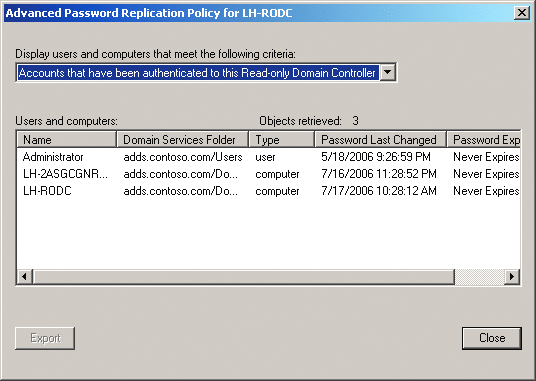The height and width of the screenshot is (381, 536).
Task: Sort by Password Last Changed column header
Action: click(x=380, y=140)
